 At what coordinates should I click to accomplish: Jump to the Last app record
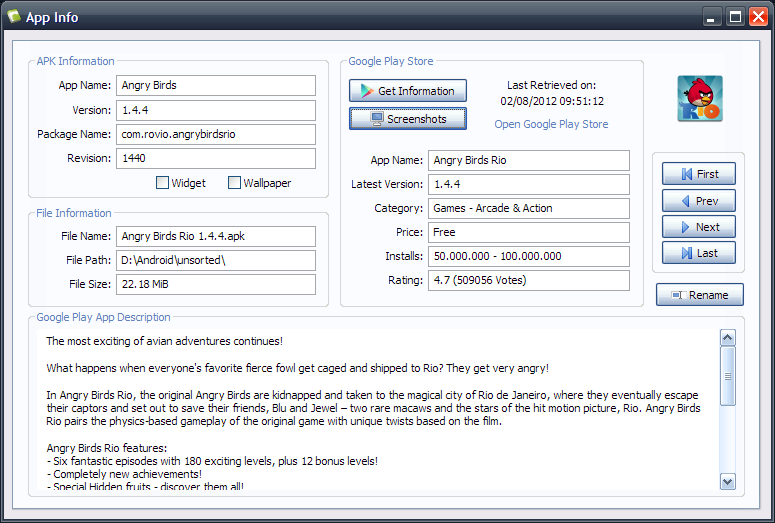point(699,253)
